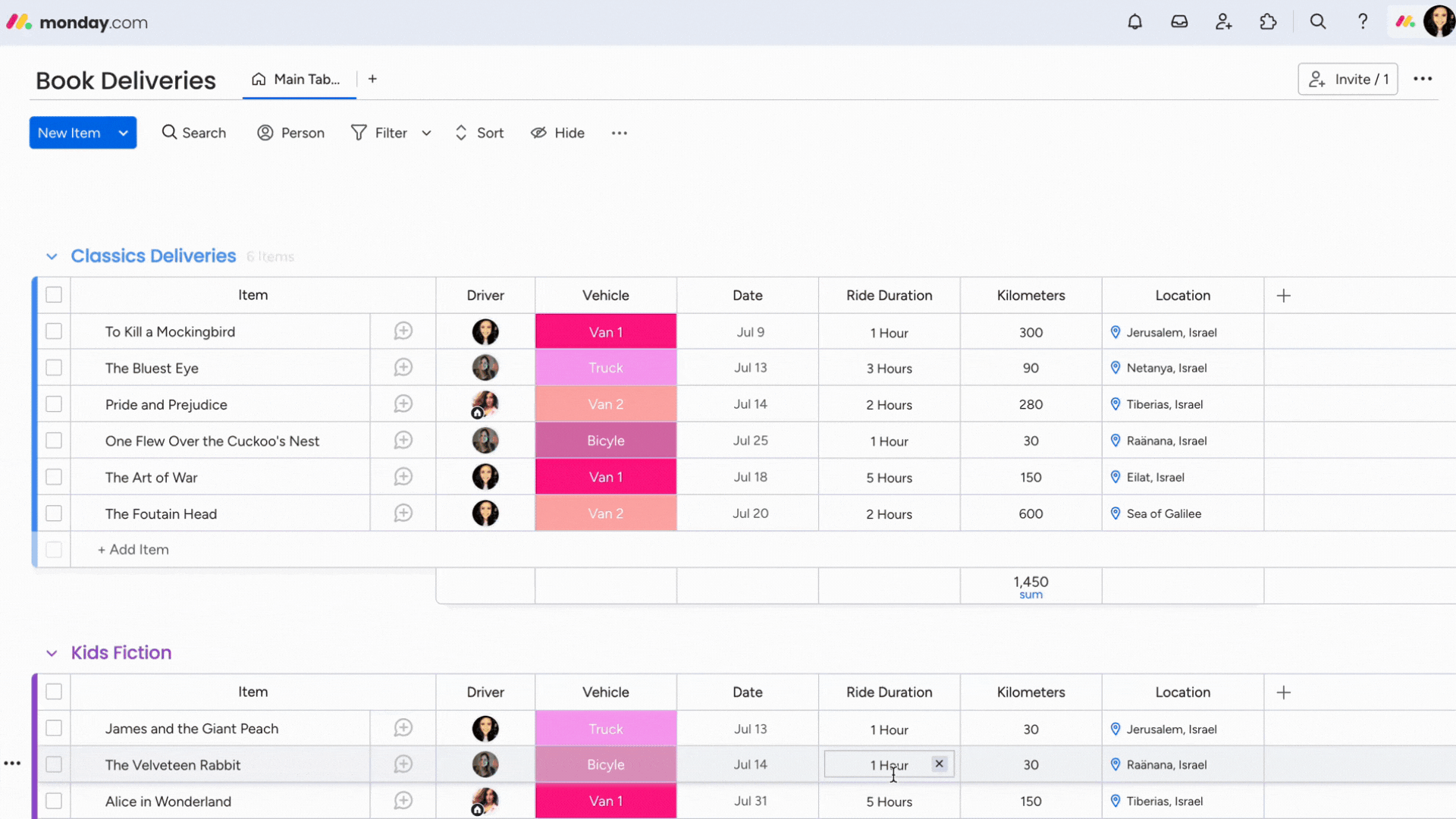The image size is (1456, 819).
Task: Click the Van 1 color label for The Art of War
Action: [605, 477]
